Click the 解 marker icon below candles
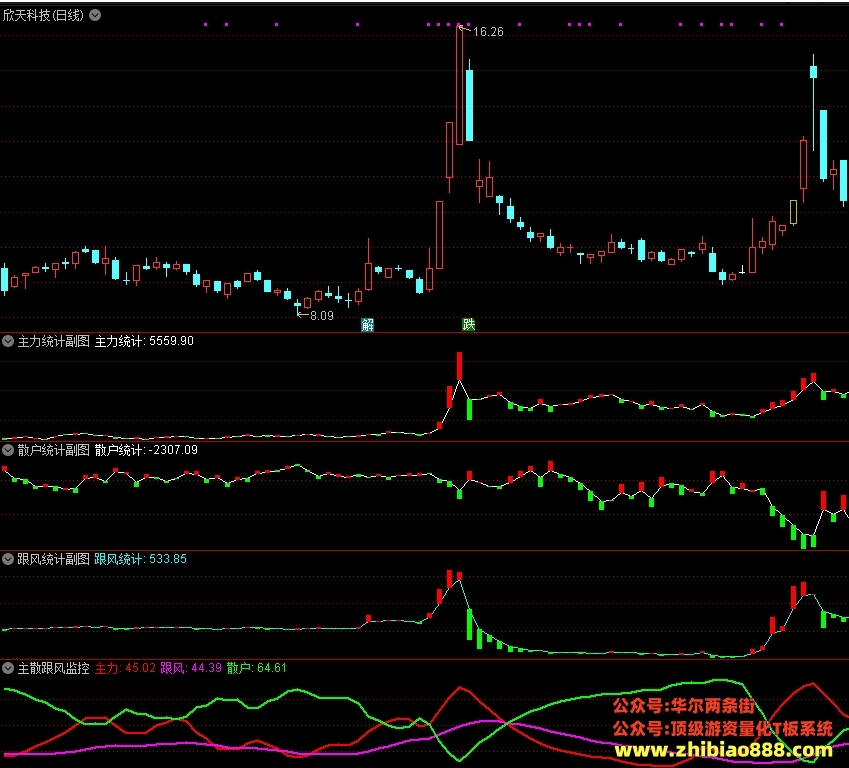The width and height of the screenshot is (849, 768). point(368,325)
